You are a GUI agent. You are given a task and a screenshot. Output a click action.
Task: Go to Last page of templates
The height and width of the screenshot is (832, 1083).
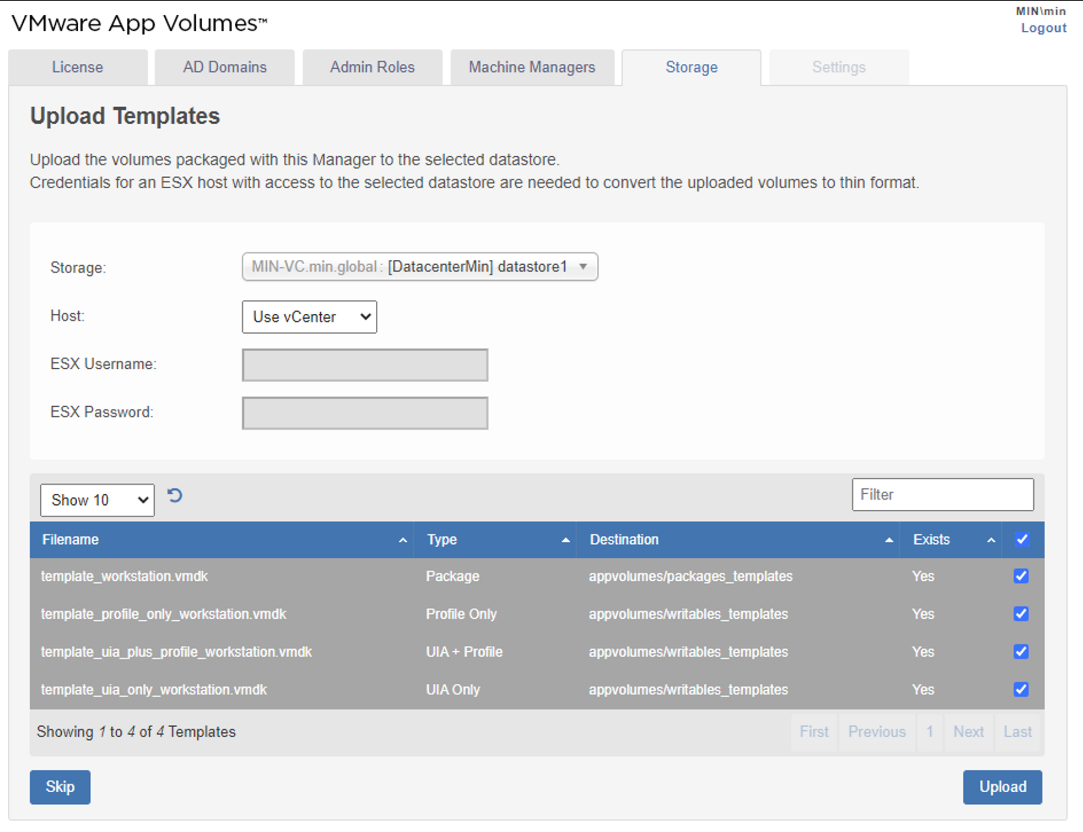pyautogui.click(x=1018, y=732)
